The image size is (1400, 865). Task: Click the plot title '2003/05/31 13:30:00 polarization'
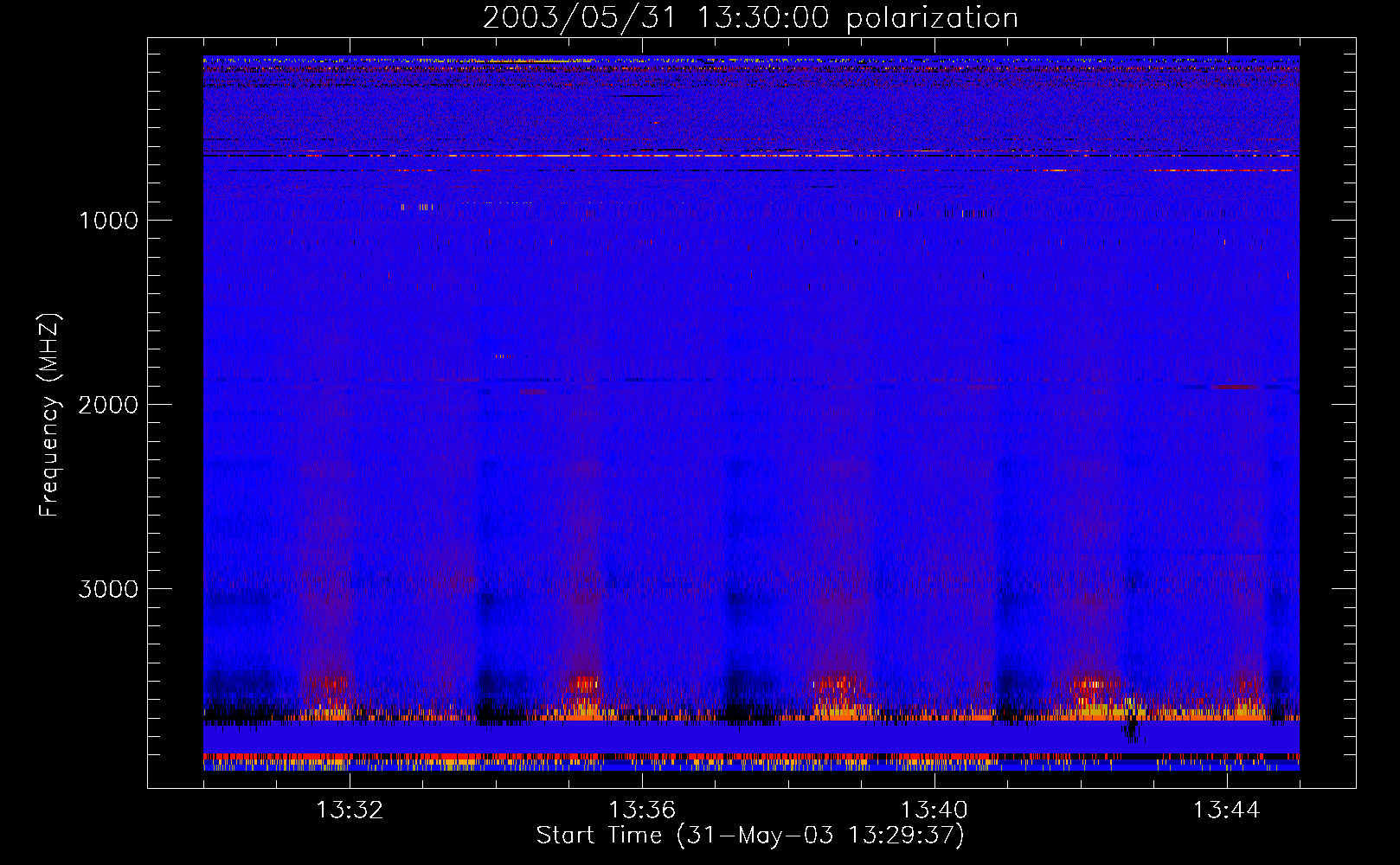click(x=750, y=18)
